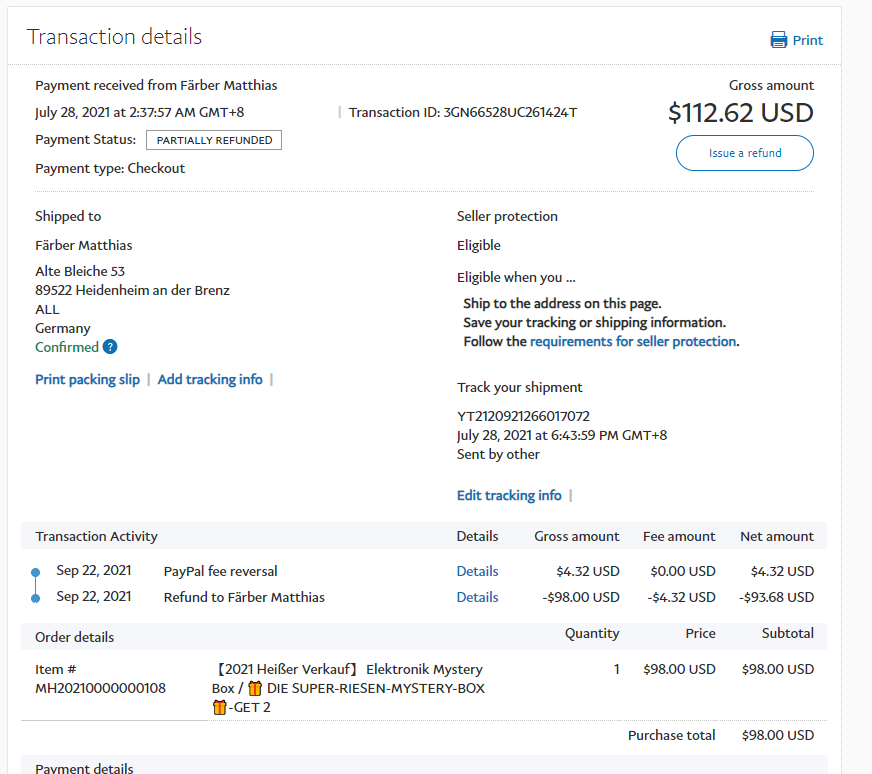Click the gift icon before -GET 2

[x=220, y=707]
